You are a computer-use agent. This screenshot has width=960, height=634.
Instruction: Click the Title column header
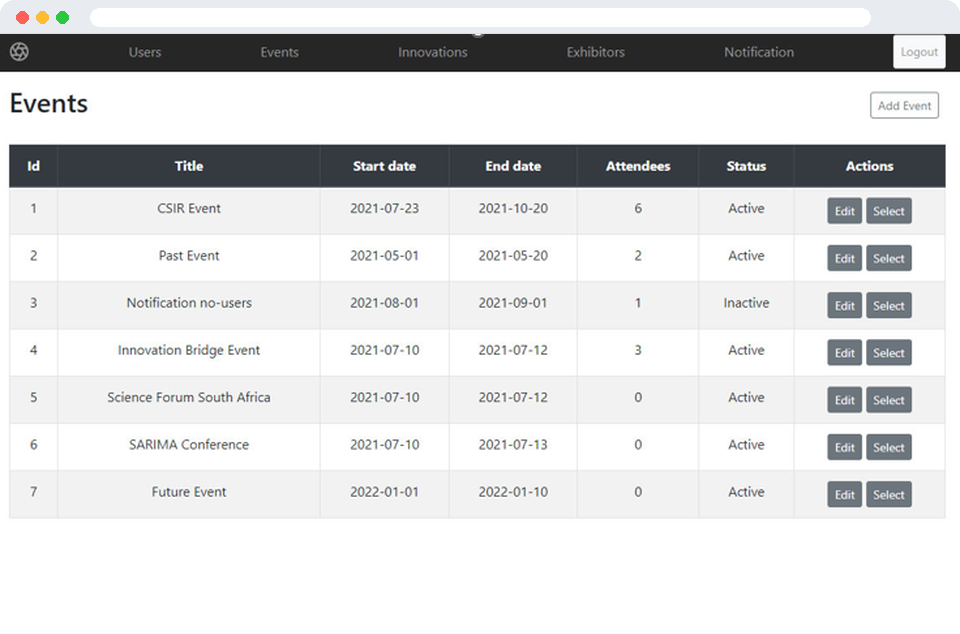[189, 166]
